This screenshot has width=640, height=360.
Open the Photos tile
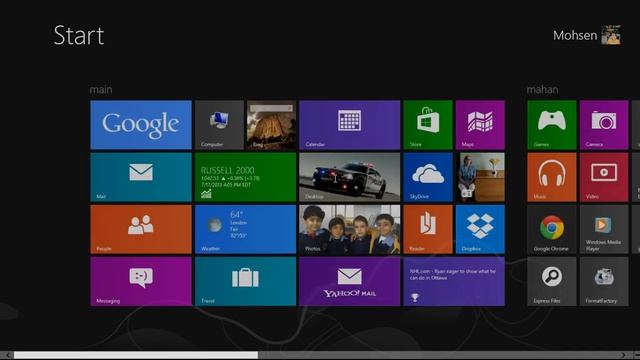[x=350, y=229]
